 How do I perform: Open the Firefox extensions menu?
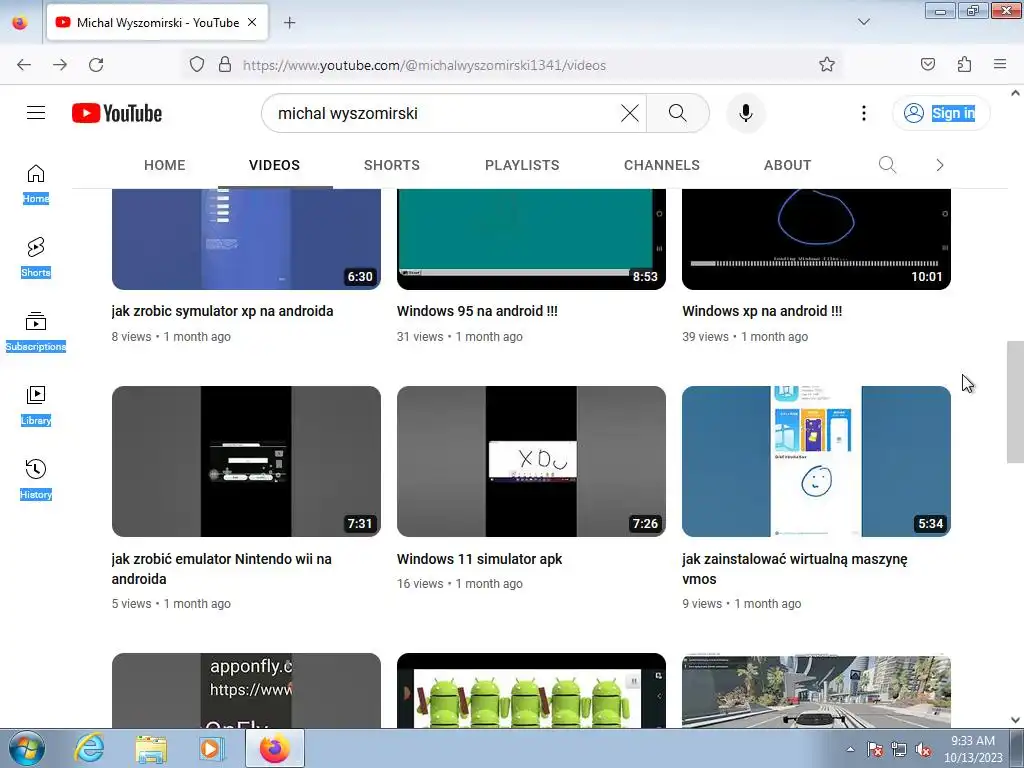tap(964, 64)
